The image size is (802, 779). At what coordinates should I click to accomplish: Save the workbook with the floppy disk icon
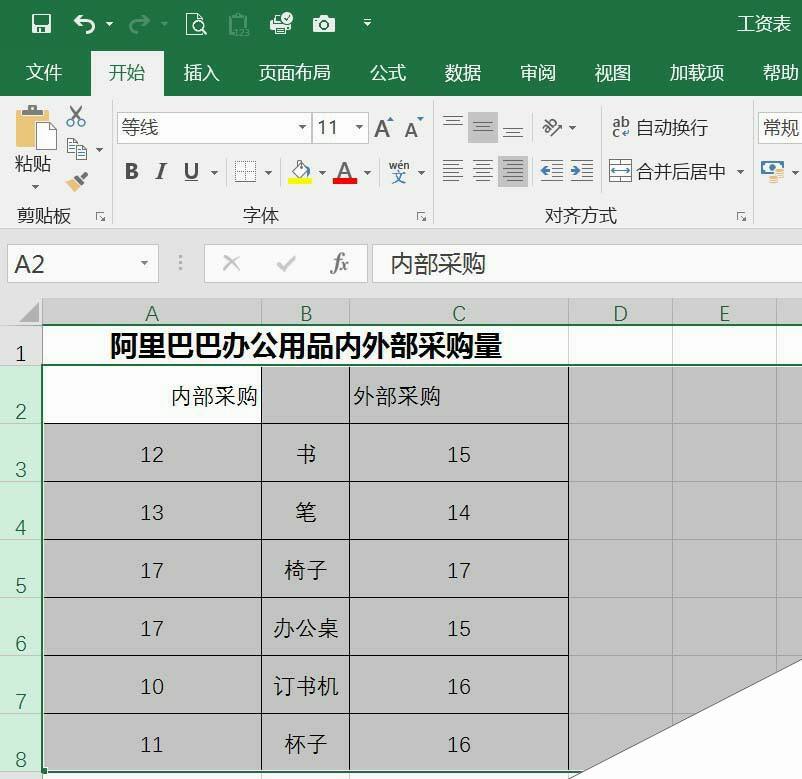pyautogui.click(x=41, y=24)
